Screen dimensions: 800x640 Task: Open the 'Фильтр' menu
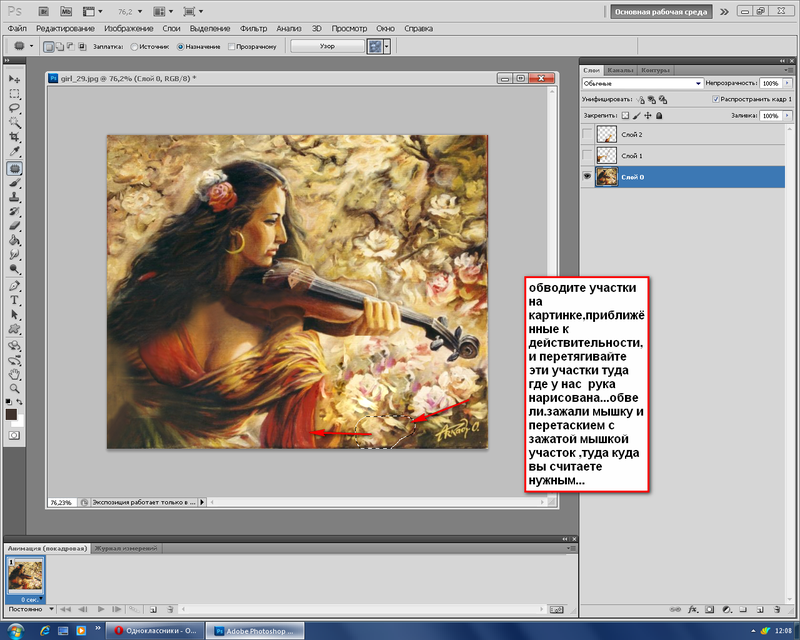254,29
